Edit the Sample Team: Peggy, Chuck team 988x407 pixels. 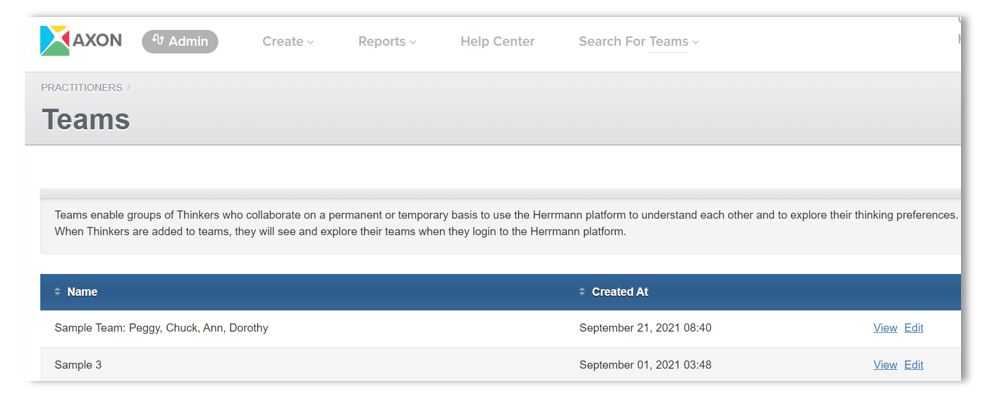click(914, 328)
